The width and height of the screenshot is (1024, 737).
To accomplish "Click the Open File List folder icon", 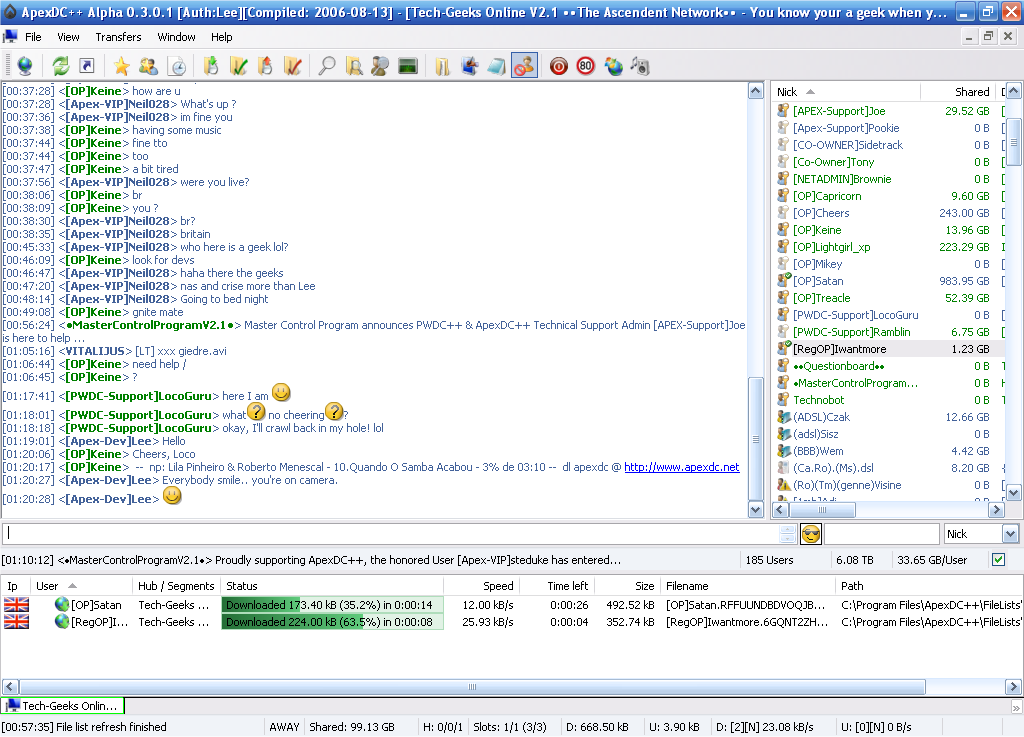I will (442, 66).
